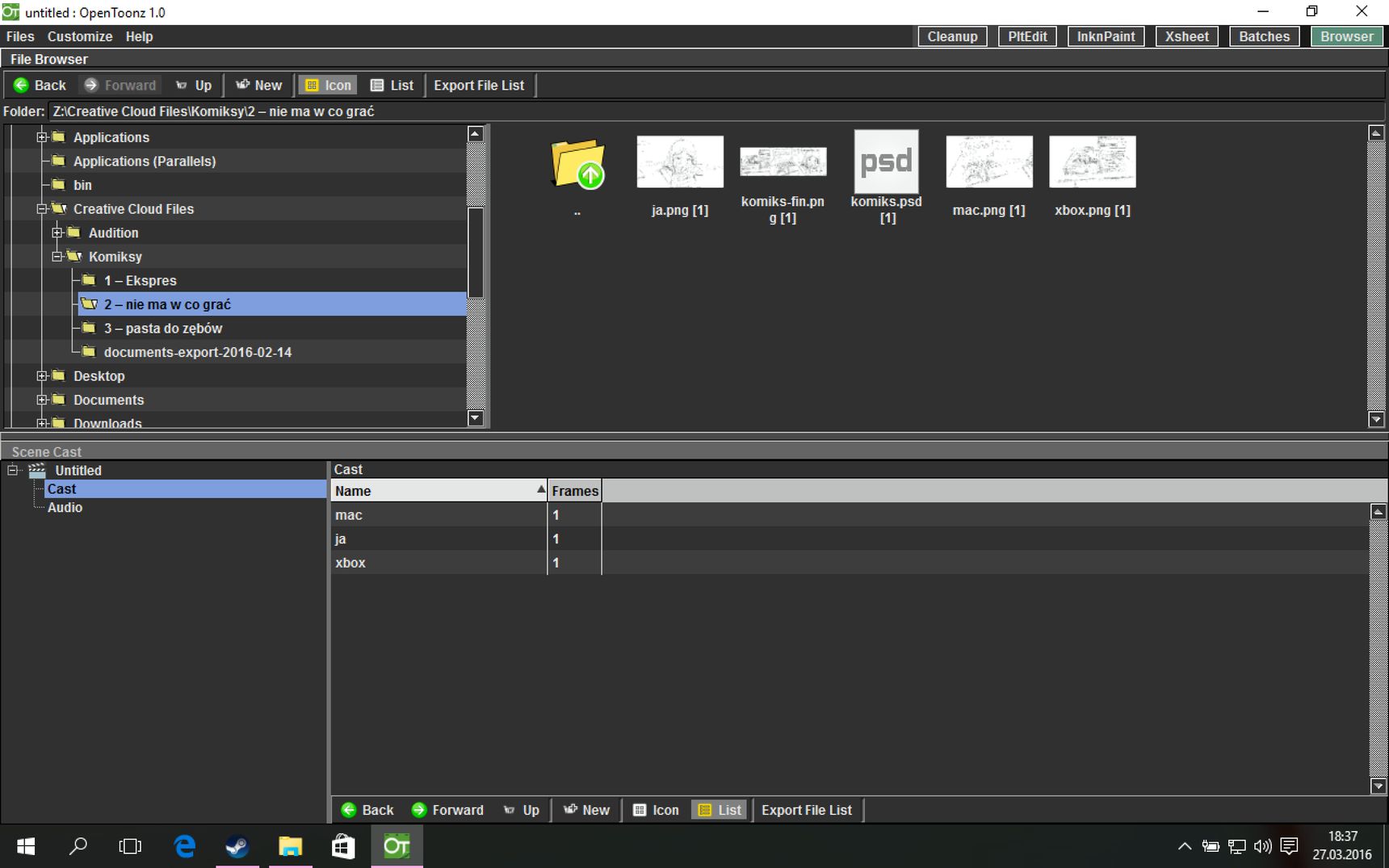This screenshot has height=868, width=1389.
Task: Toggle Icon view in top File Browser
Action: pos(329,86)
